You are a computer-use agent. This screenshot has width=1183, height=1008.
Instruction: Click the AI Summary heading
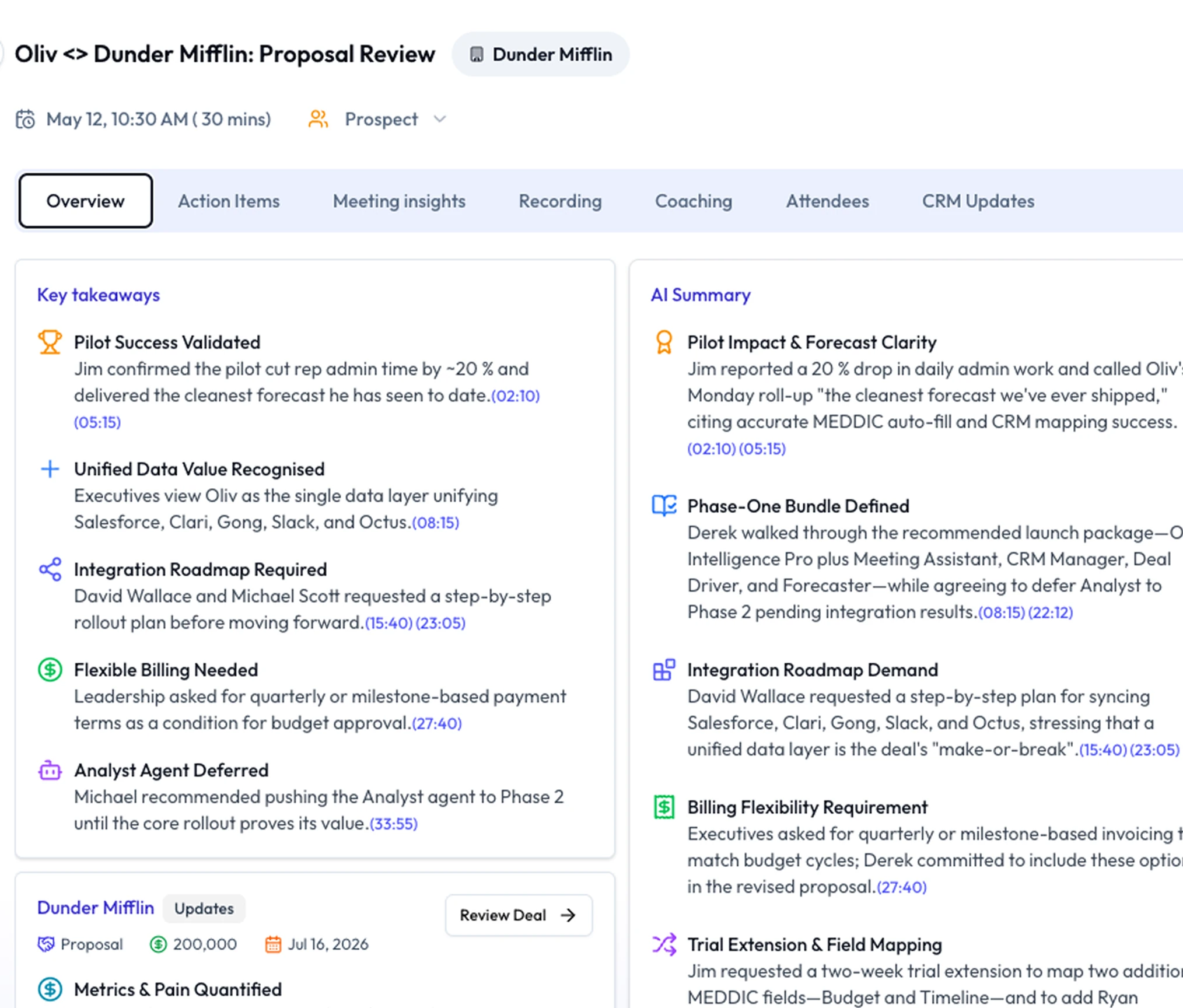click(701, 295)
